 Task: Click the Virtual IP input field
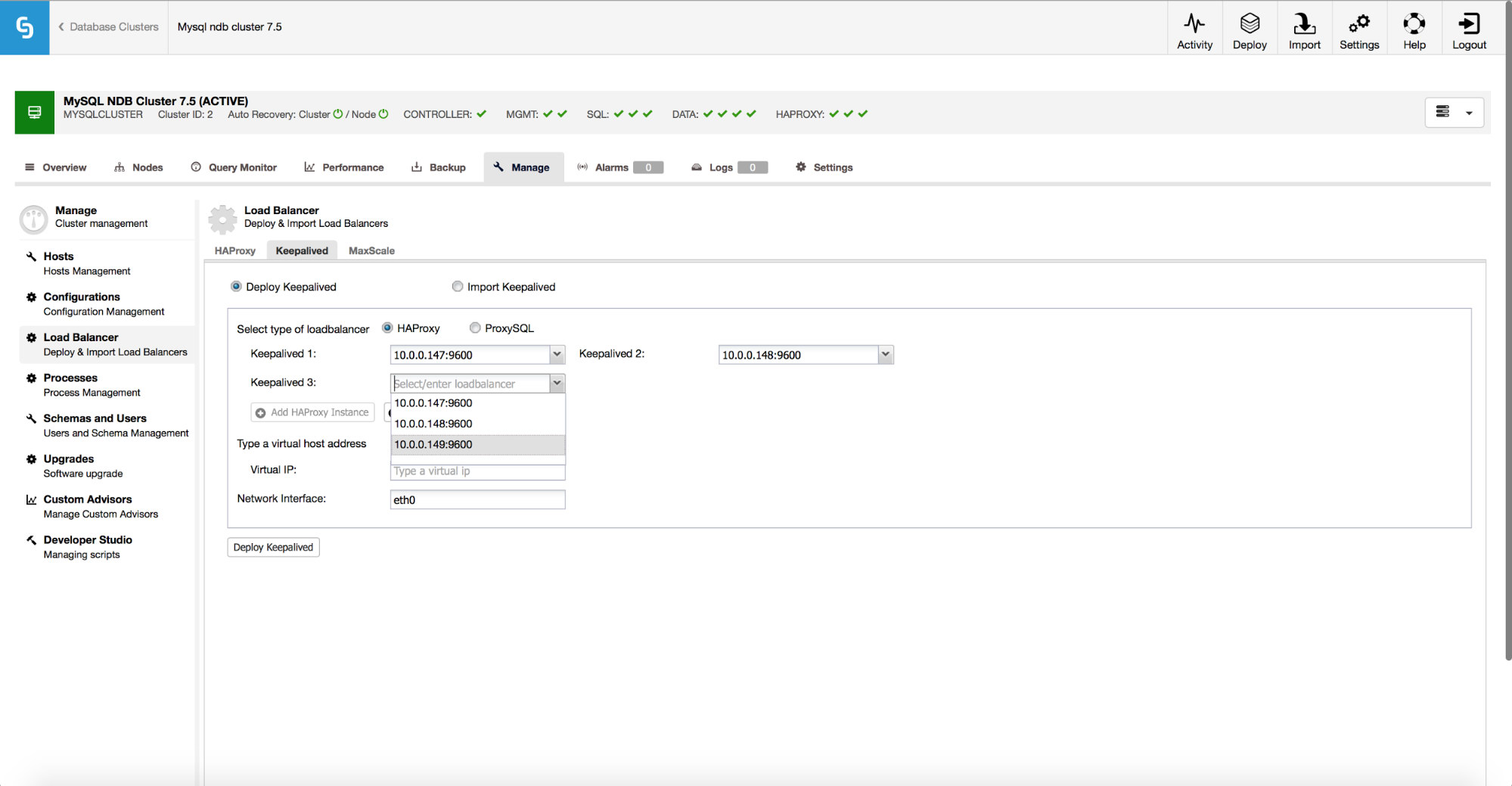tap(478, 471)
